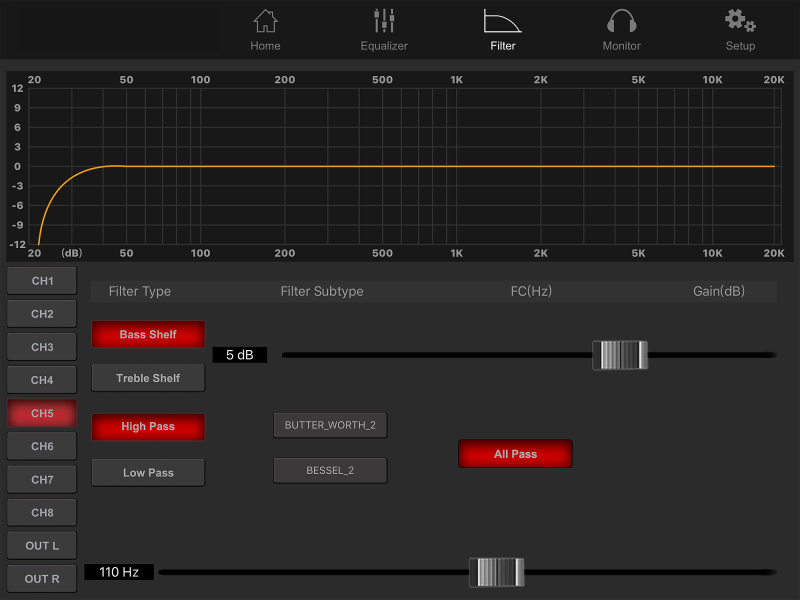Image resolution: width=800 pixels, height=600 pixels.
Task: Select the BUTTER_WORTH_2 subtype
Action: tap(330, 425)
